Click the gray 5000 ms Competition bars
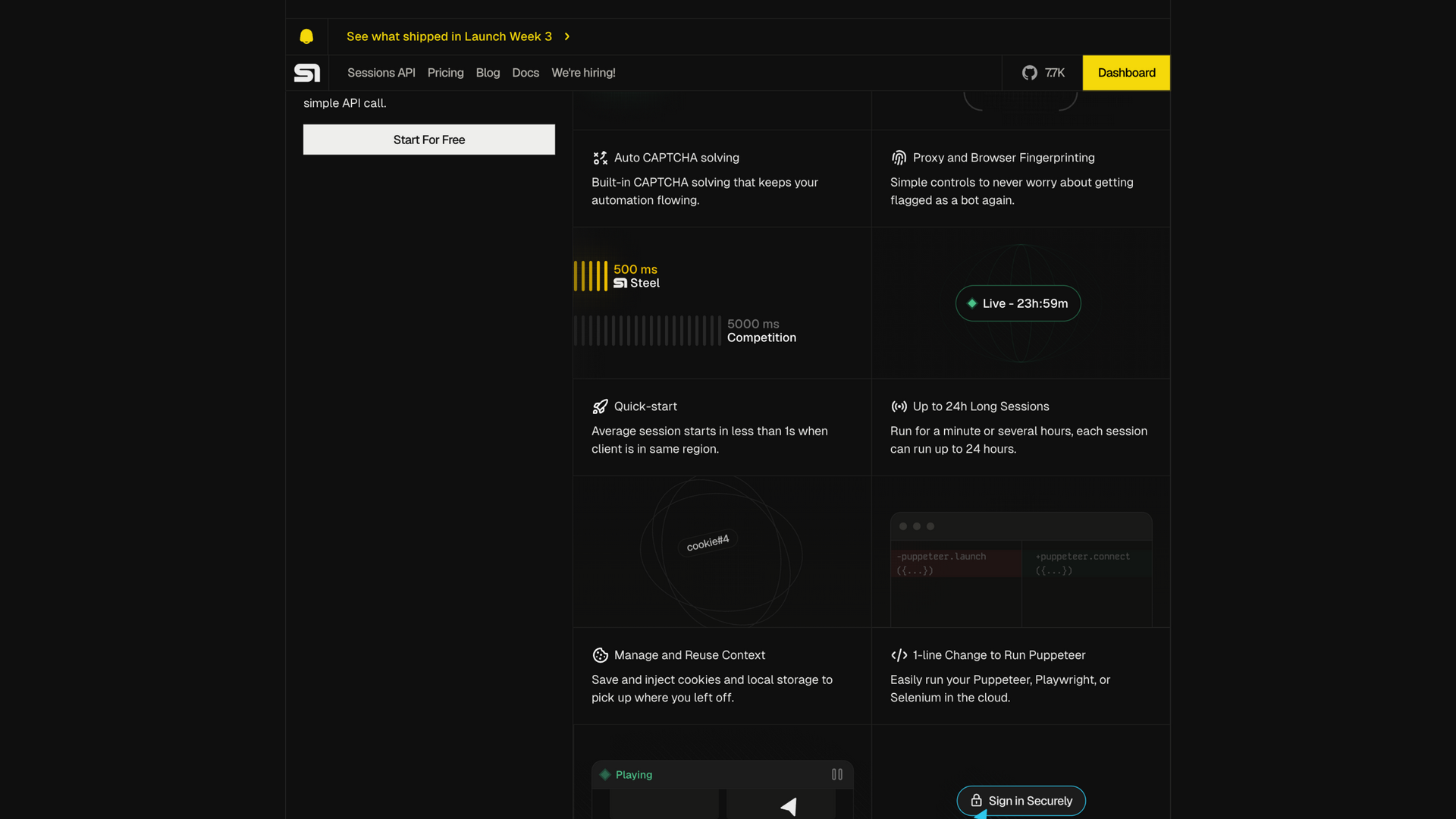1456x819 pixels. click(648, 331)
